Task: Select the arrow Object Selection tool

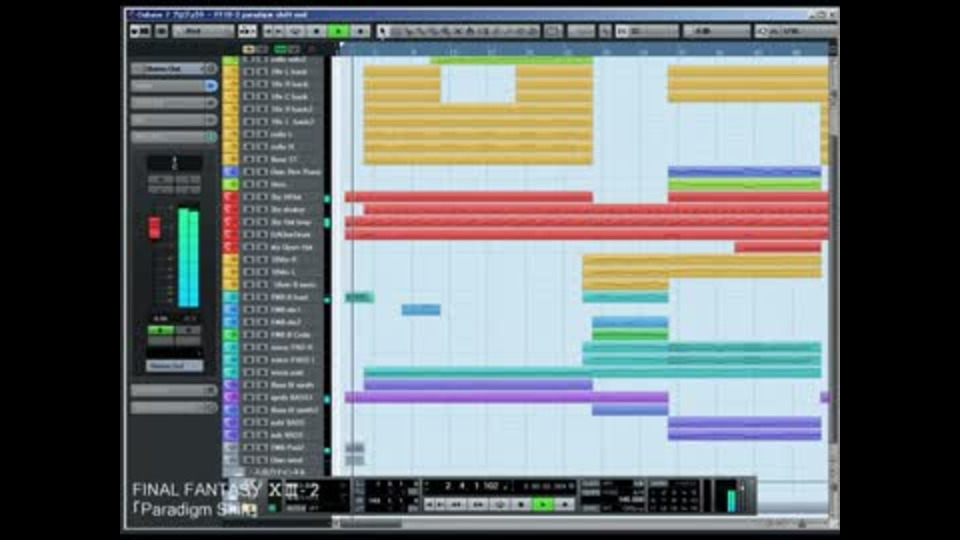Action: [383, 31]
